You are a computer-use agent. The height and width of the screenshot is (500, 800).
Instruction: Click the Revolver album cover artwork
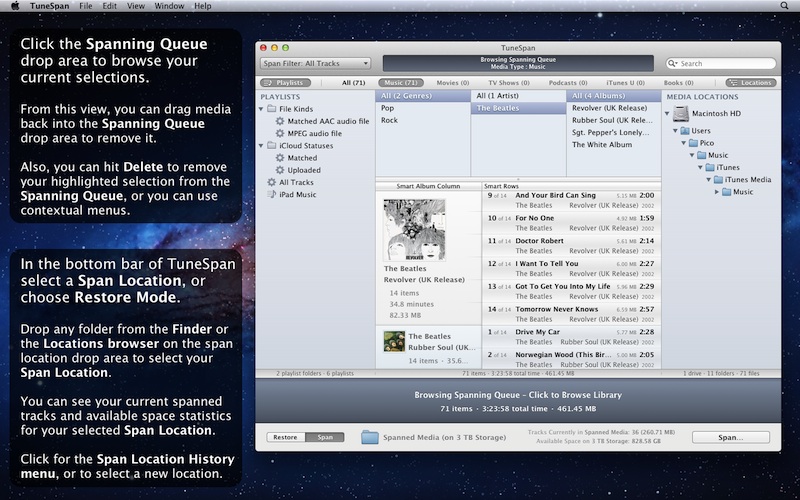pyautogui.click(x=414, y=228)
